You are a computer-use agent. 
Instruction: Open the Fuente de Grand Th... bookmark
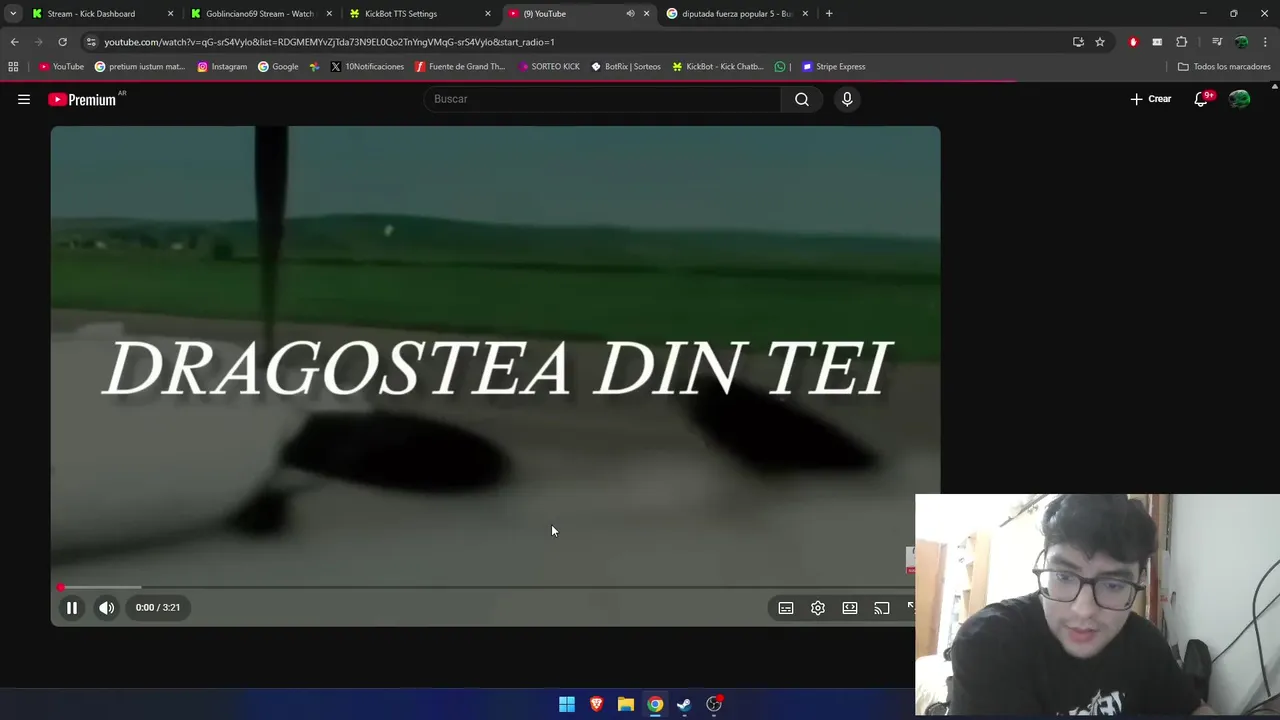[460, 67]
